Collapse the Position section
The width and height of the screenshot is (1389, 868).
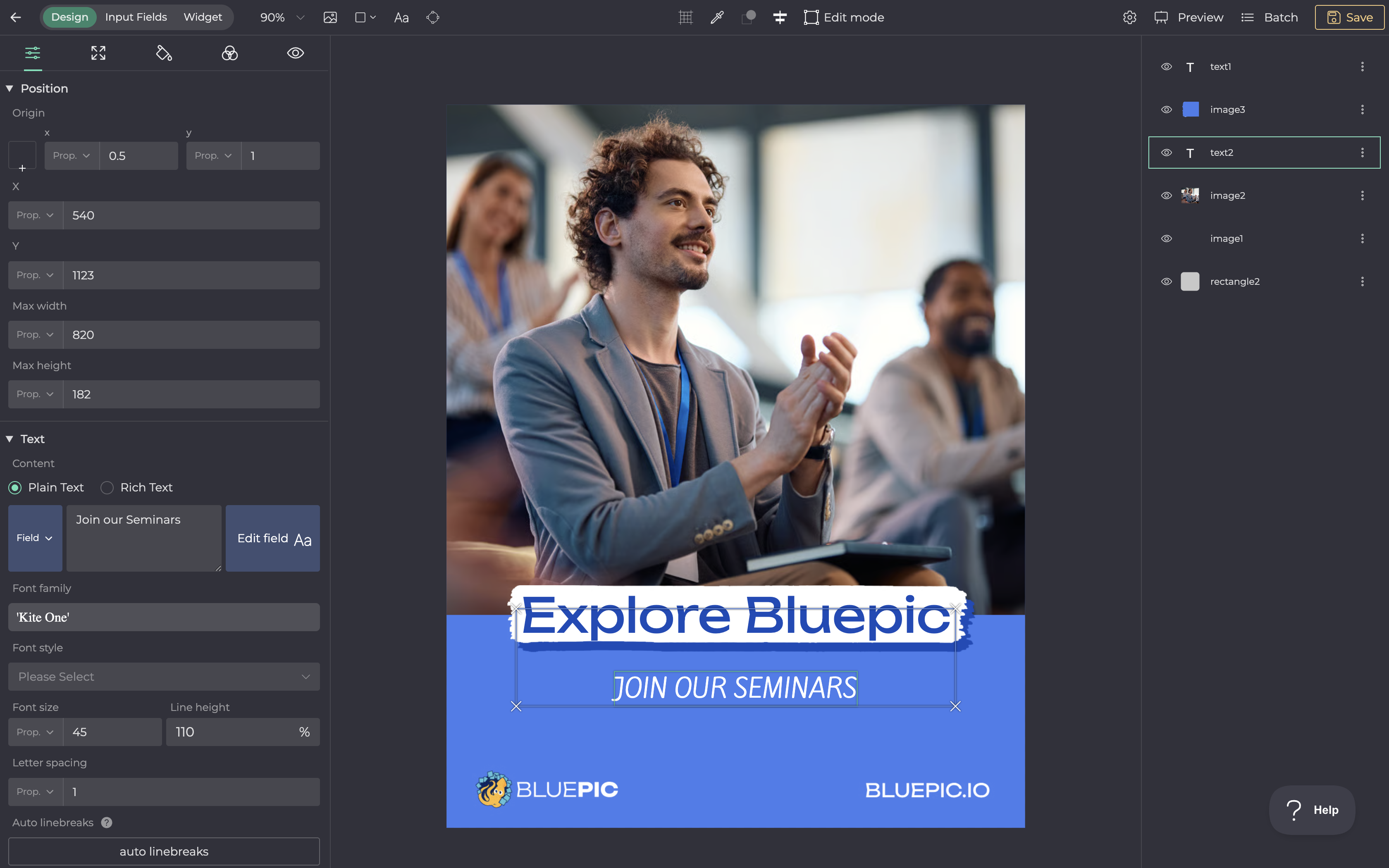10,88
